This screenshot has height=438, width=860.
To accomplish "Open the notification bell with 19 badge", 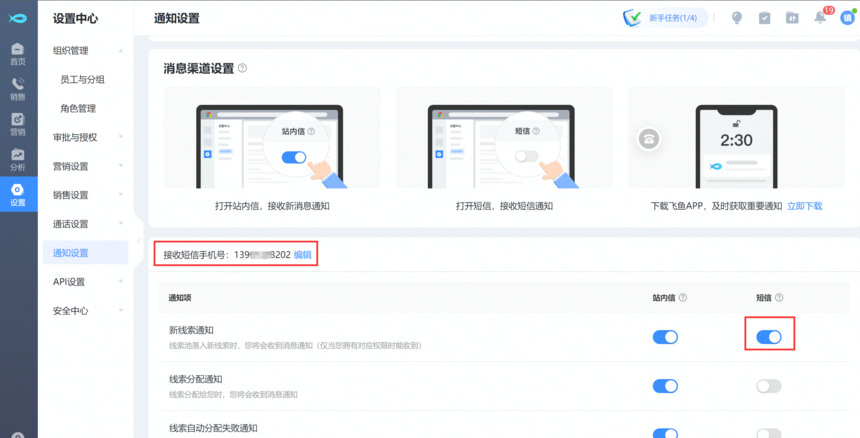I will click(820, 18).
